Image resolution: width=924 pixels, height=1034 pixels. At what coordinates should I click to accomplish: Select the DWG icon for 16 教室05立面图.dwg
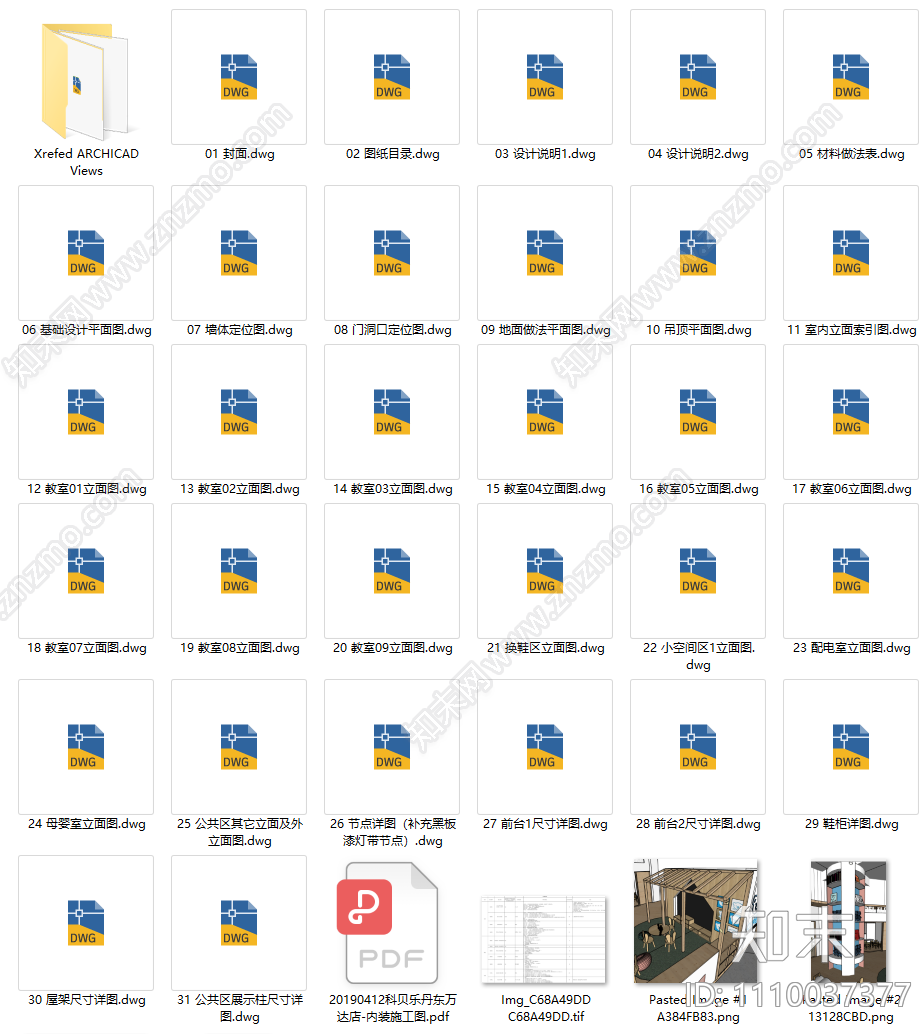click(x=698, y=412)
